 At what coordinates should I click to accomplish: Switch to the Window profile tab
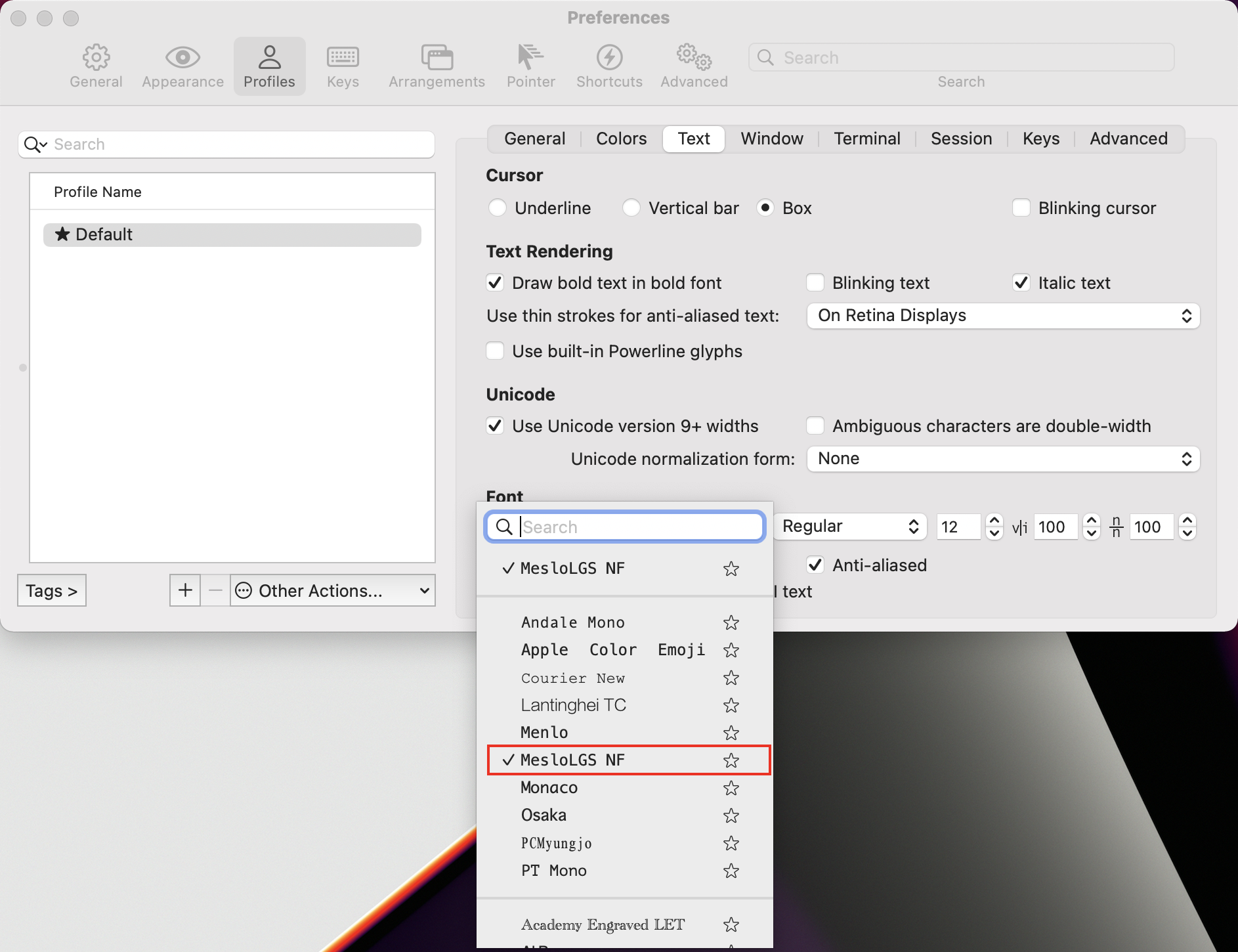click(772, 139)
